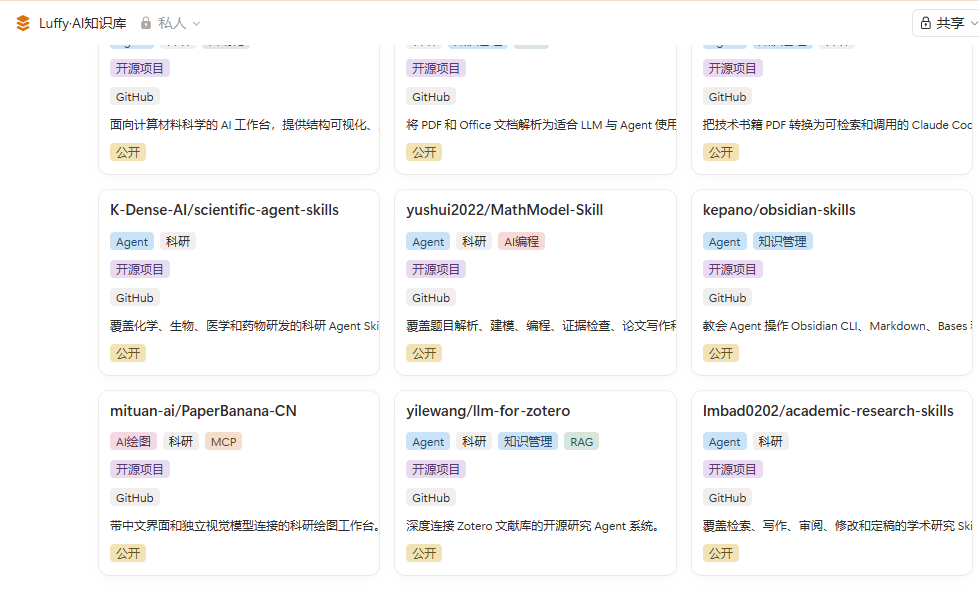Screen dimensions: 979x589
Task: Click description 带中文界面和独立视觉模型连接的科研绘图工作台
Action: coord(245,526)
